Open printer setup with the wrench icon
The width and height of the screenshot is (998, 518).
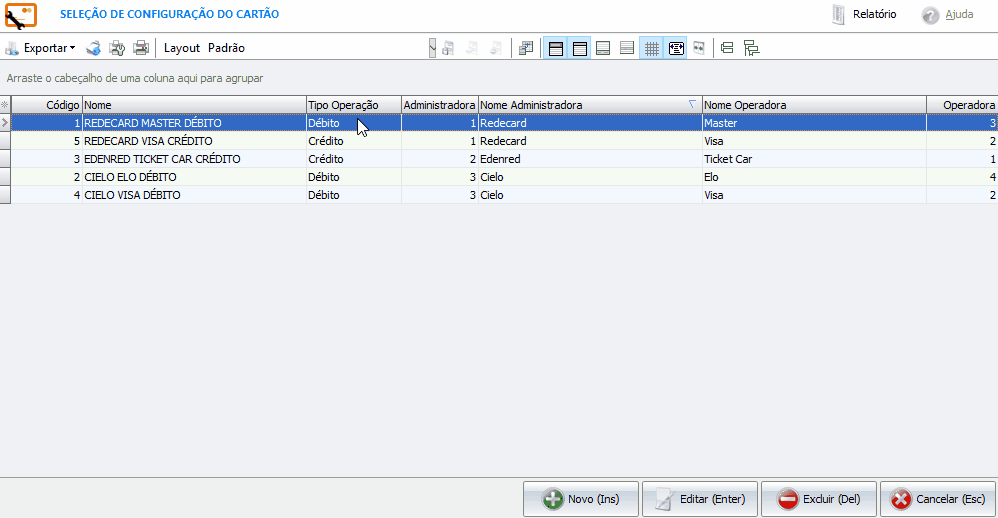[117, 48]
